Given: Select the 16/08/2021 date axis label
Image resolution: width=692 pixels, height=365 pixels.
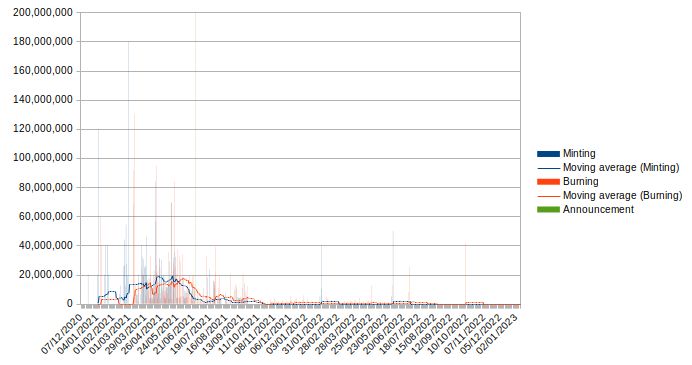Looking at the screenshot, I should coord(207,335).
